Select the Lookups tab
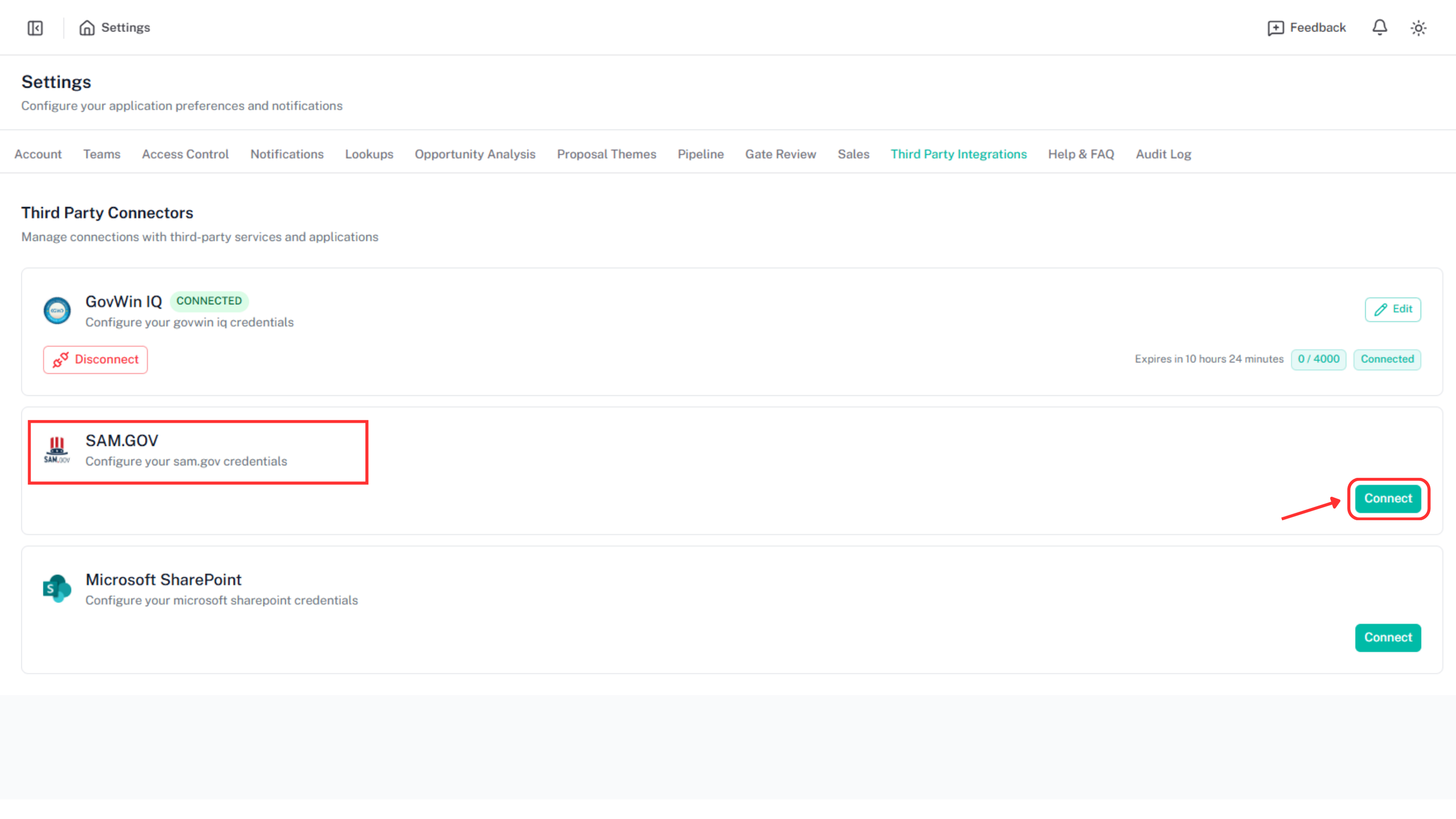This screenshot has height=819, width=1456. click(x=369, y=154)
